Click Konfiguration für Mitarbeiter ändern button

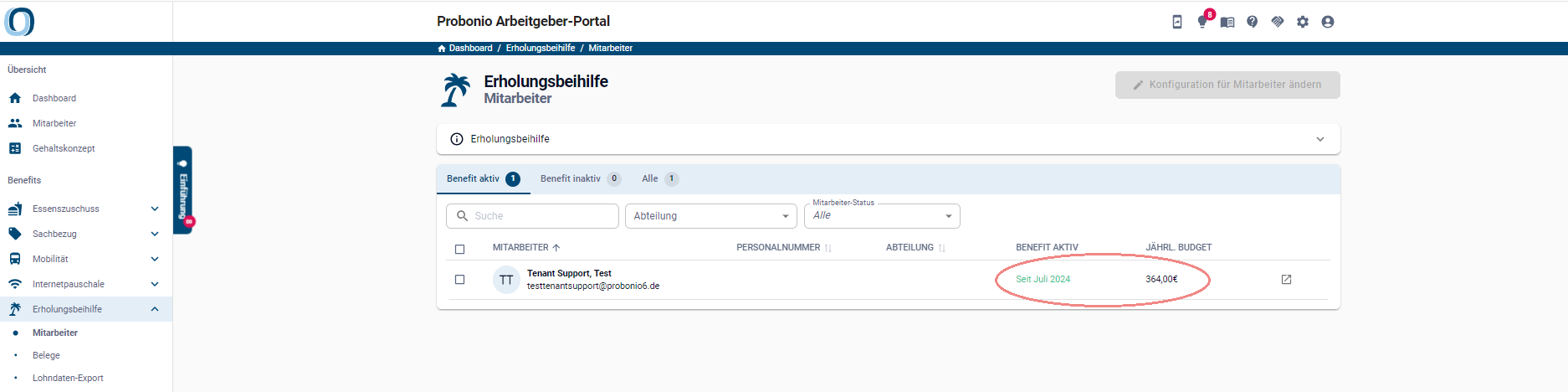click(1227, 85)
